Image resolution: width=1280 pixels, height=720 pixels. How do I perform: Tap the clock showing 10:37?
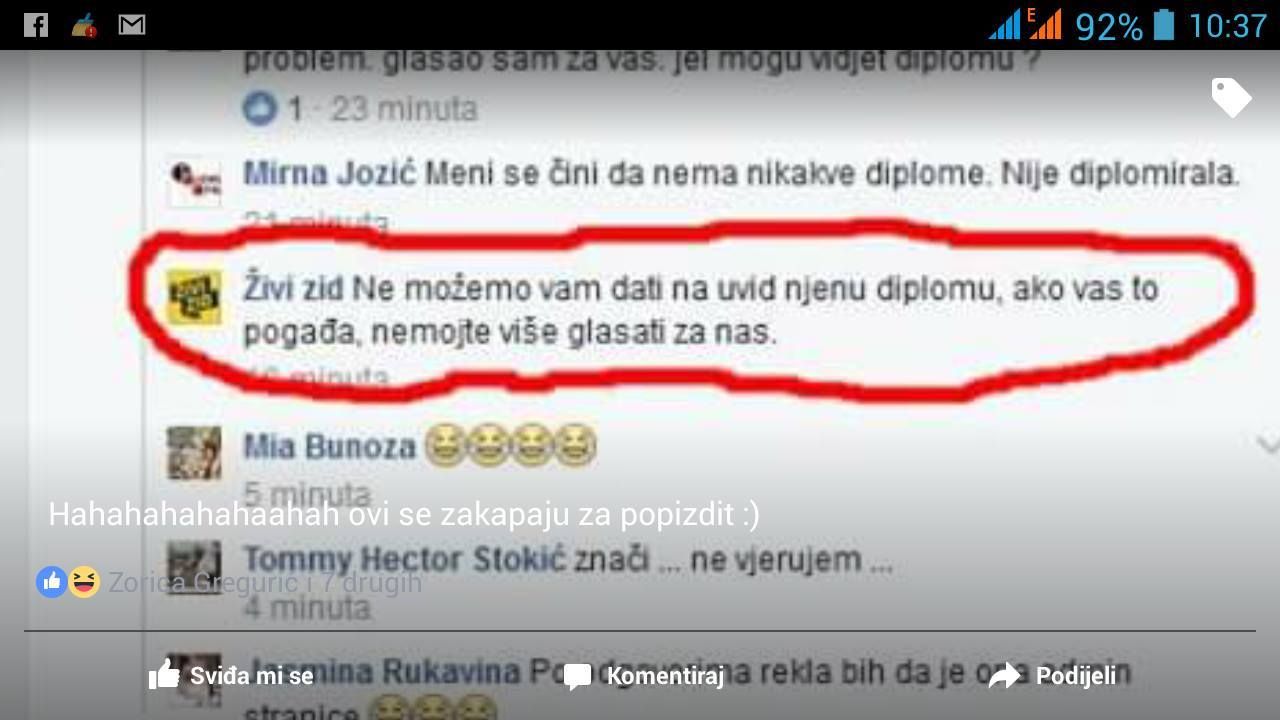(1227, 25)
